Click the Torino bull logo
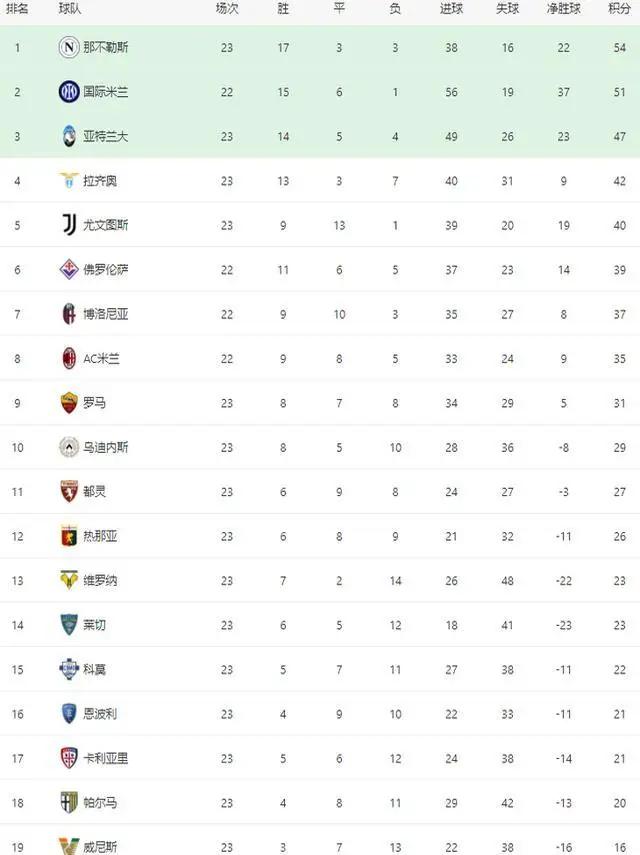640x855 pixels. click(x=69, y=491)
